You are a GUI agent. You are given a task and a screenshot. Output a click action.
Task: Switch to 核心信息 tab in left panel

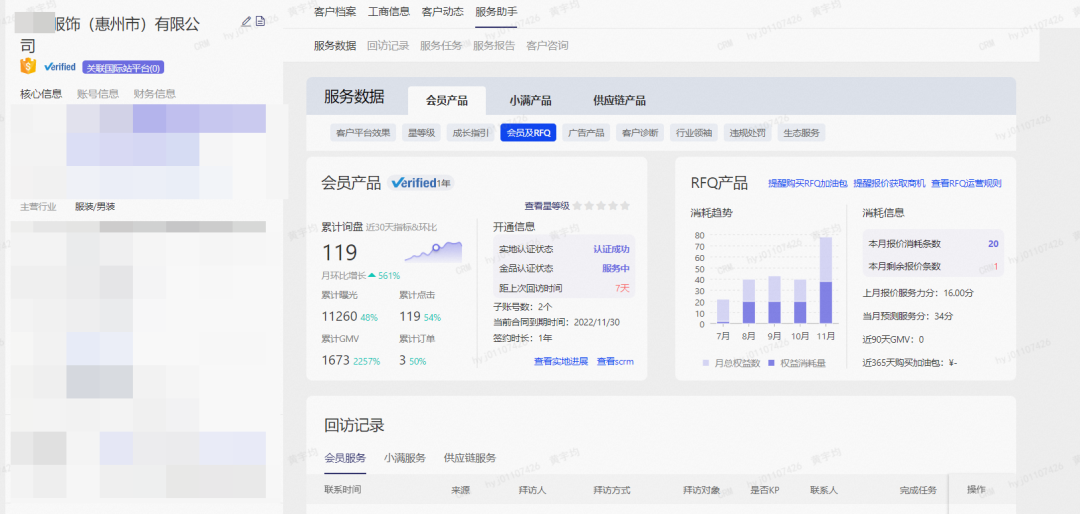[x=41, y=94]
